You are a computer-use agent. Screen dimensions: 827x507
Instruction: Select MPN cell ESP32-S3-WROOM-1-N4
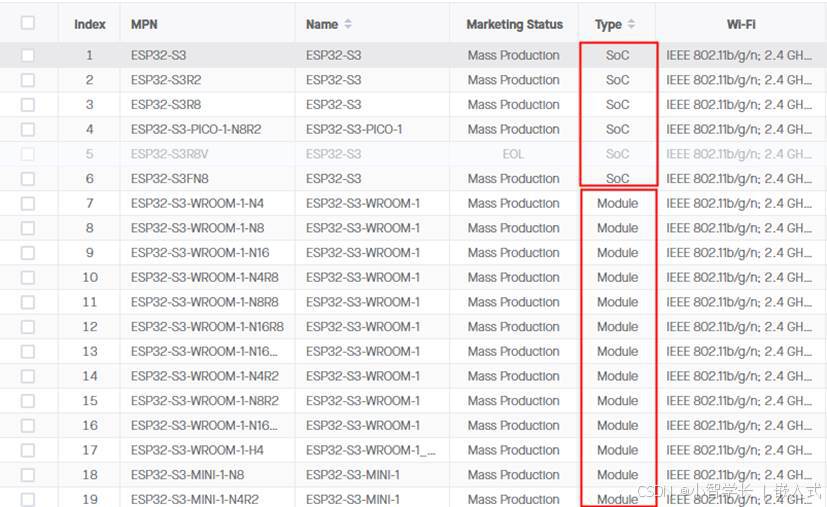(197, 204)
